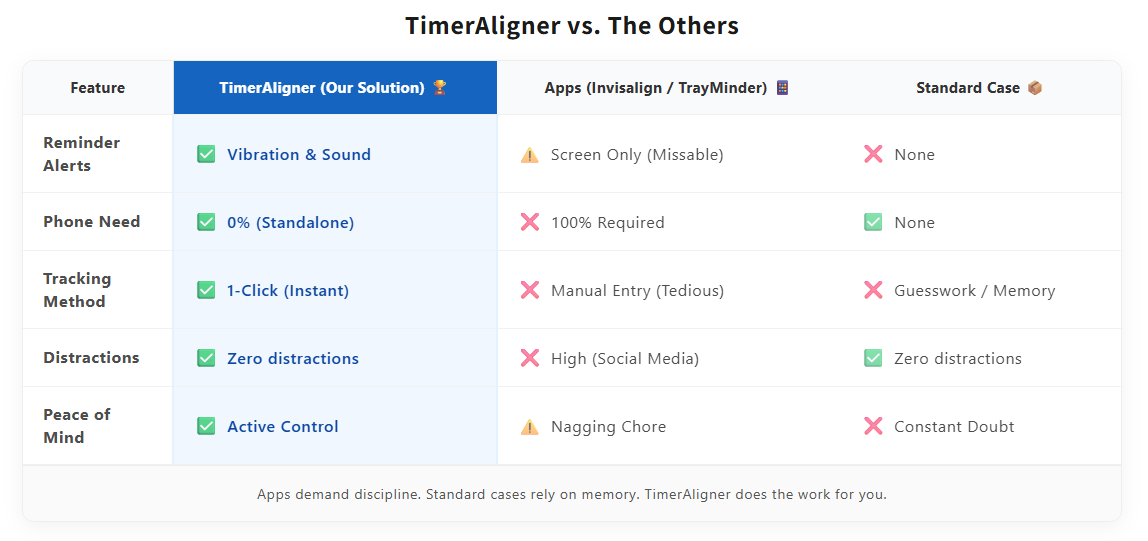Click red X beside Guesswork / Memory
The width and height of the screenshot is (1148, 541).
tap(873, 290)
